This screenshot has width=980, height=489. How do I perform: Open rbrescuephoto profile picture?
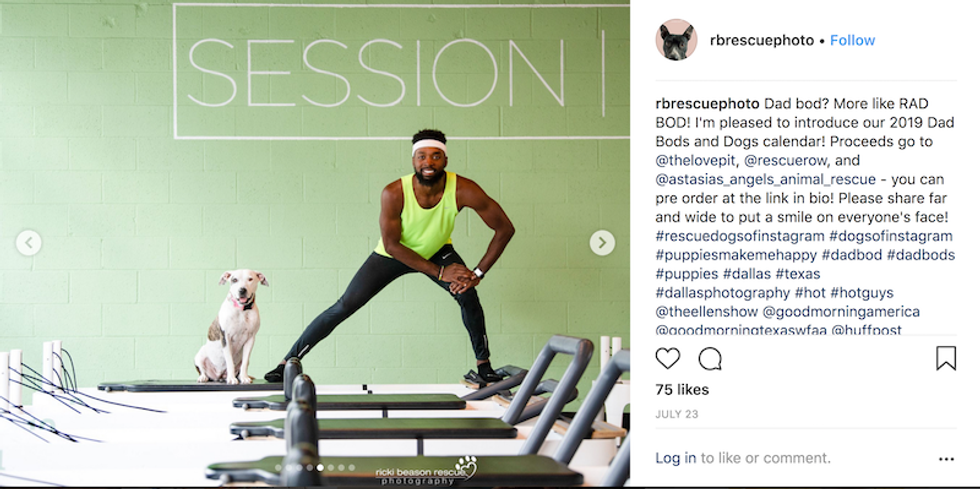point(676,40)
